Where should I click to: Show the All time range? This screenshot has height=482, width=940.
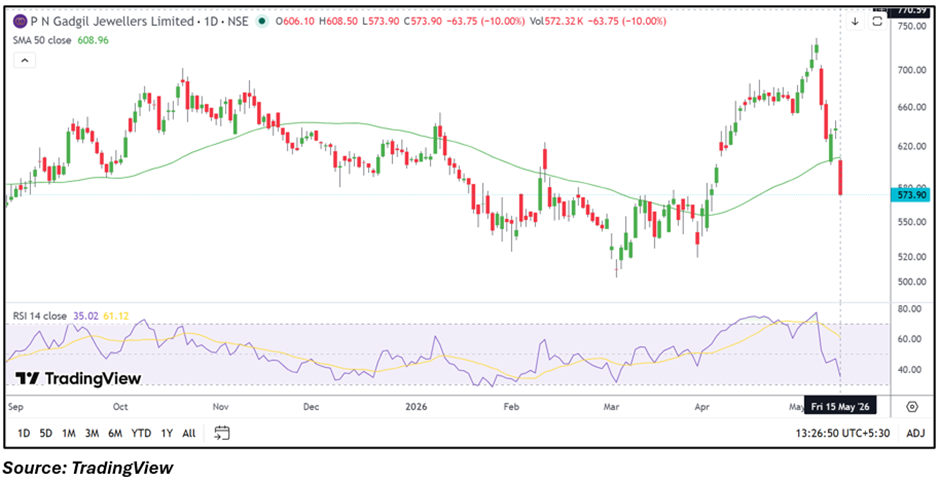click(x=189, y=433)
